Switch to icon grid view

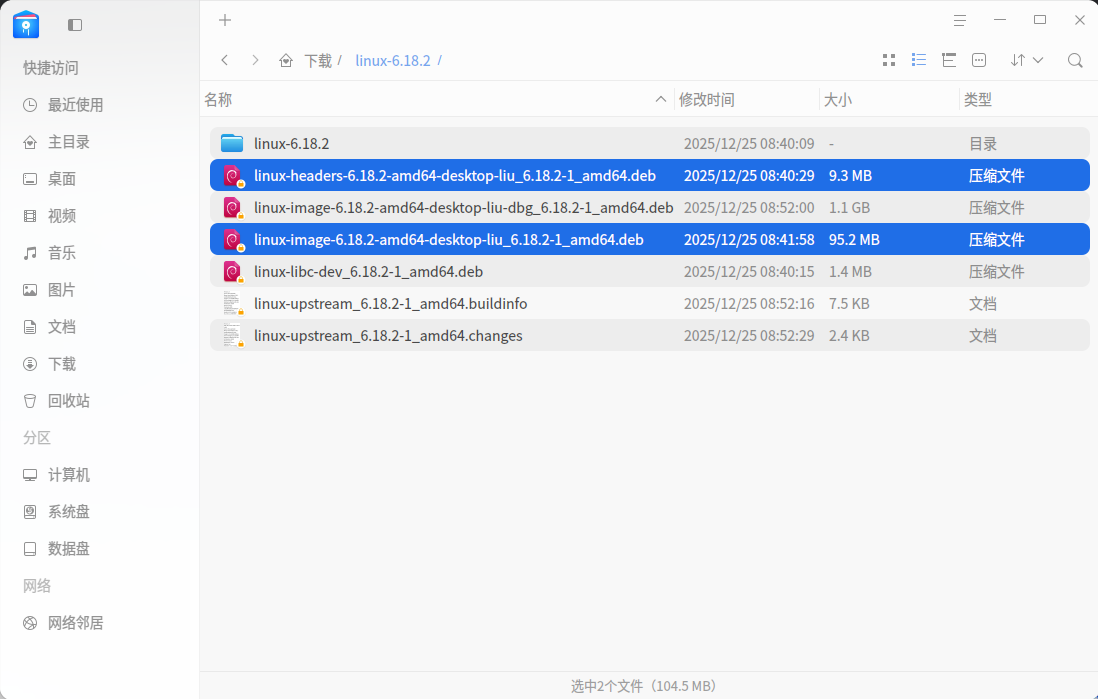(x=889, y=60)
